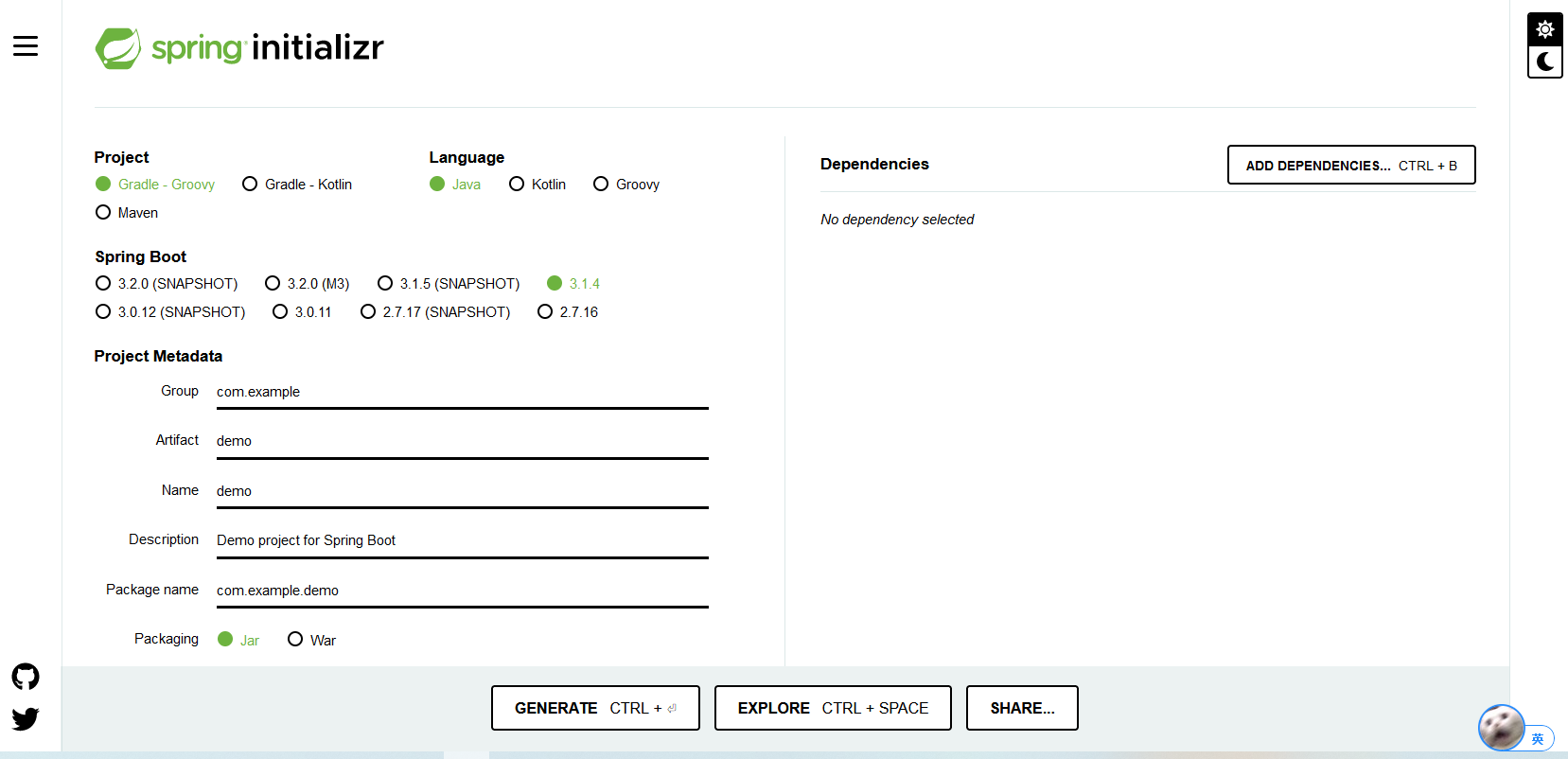Choose Groovy as the language
Screen dimensions: 1568x759
click(626, 185)
